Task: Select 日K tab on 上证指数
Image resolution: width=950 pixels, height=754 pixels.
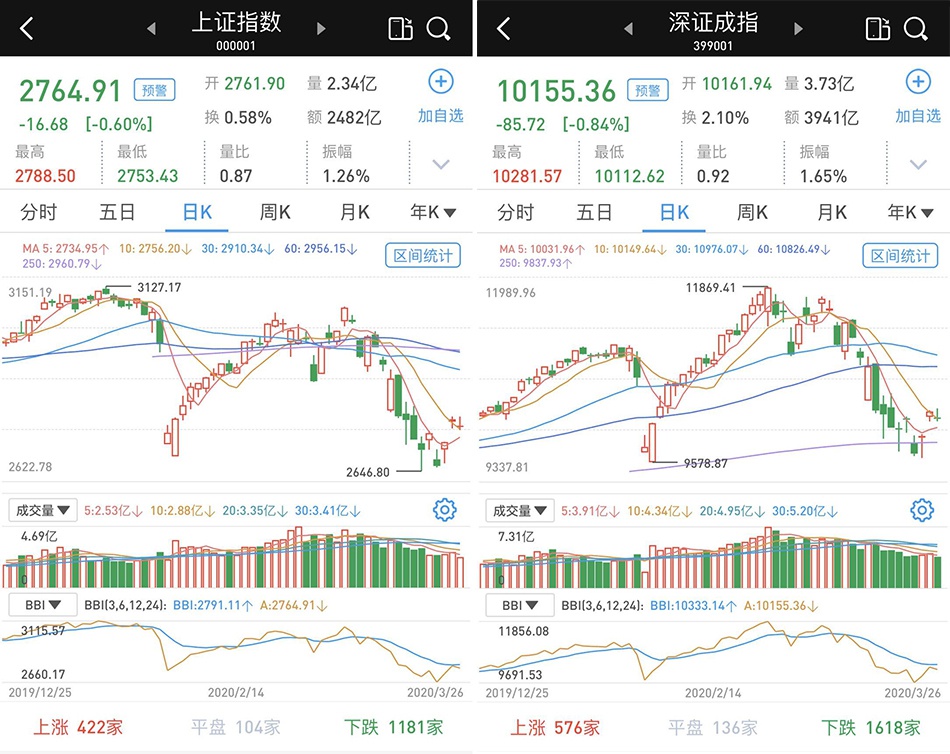Action: pos(197,212)
